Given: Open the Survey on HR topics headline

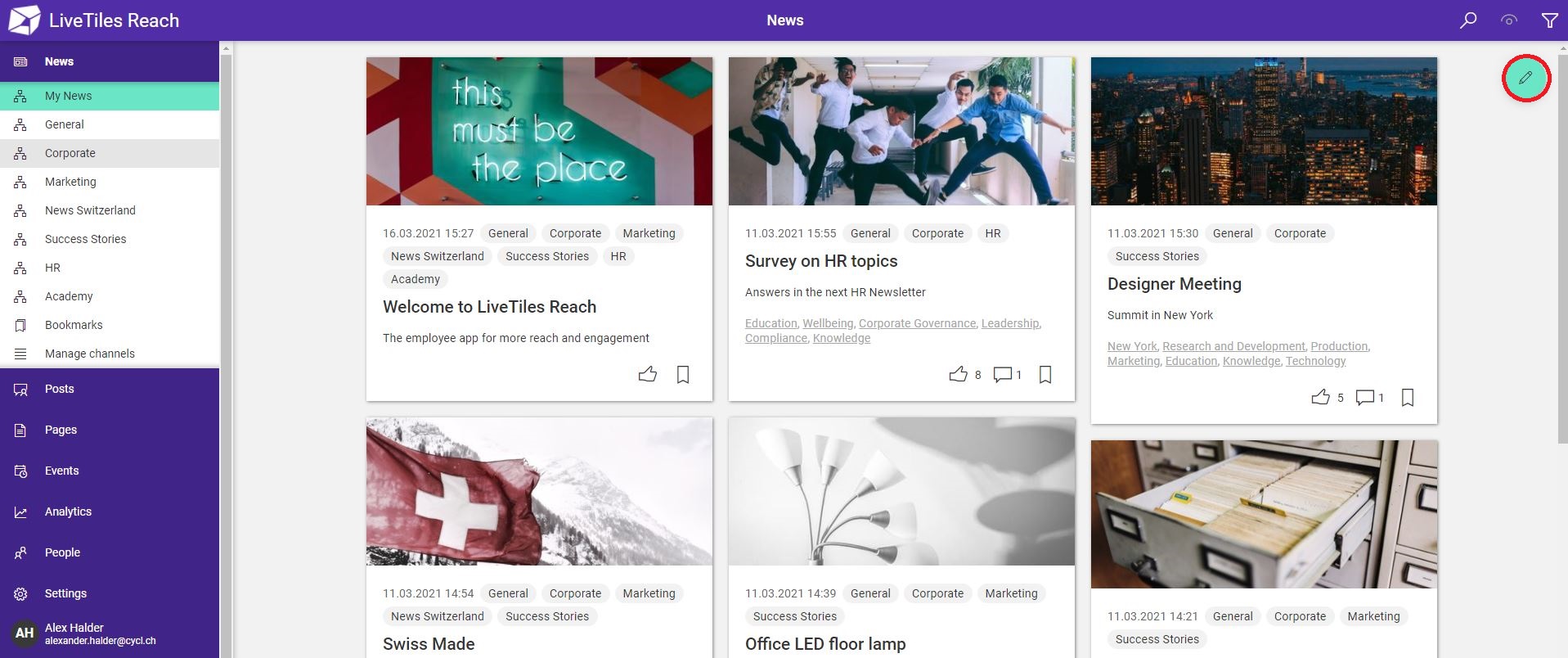Looking at the screenshot, I should click(821, 261).
